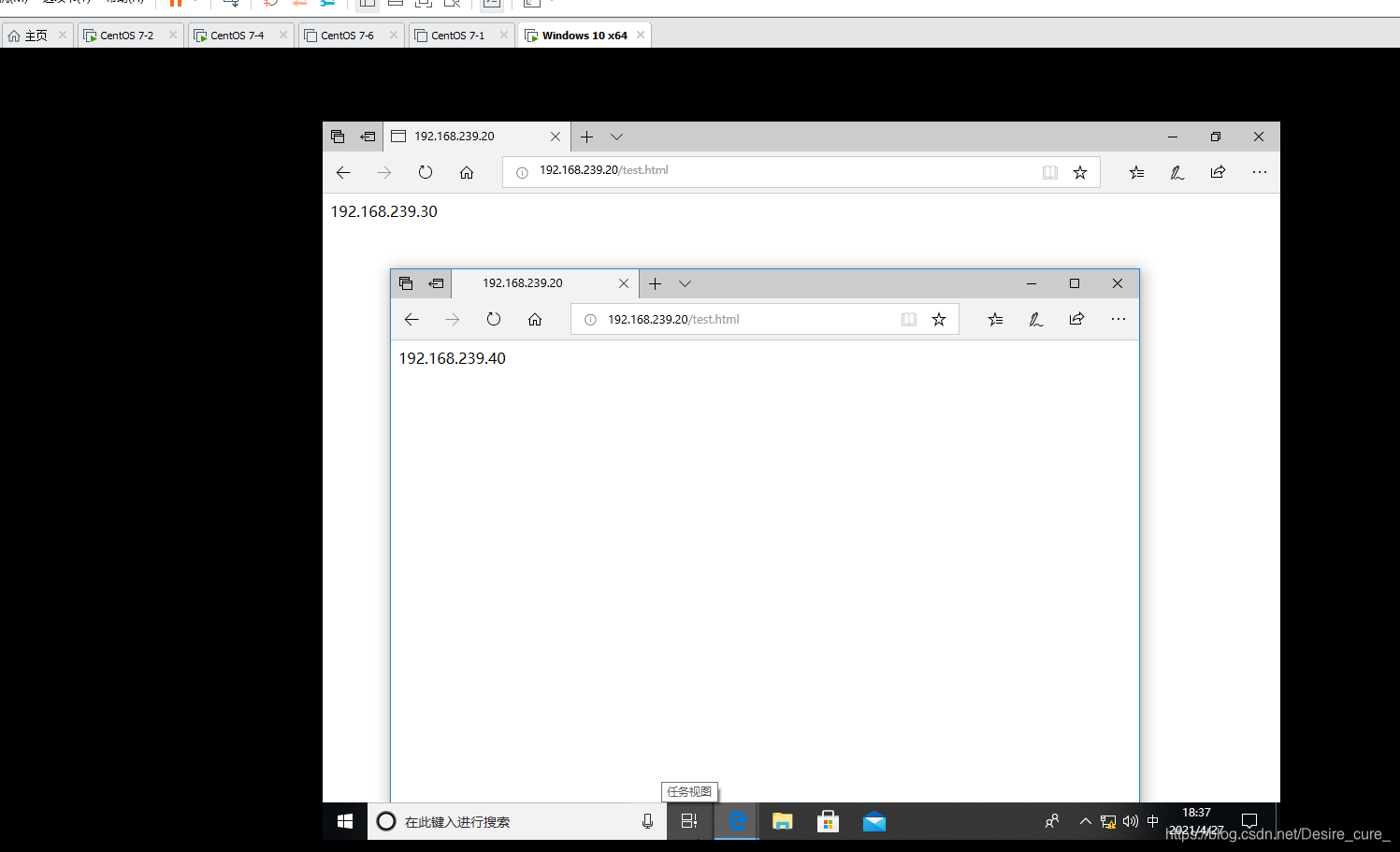1400x852 pixels.
Task: Open Task View on taskbar
Action: click(x=689, y=821)
